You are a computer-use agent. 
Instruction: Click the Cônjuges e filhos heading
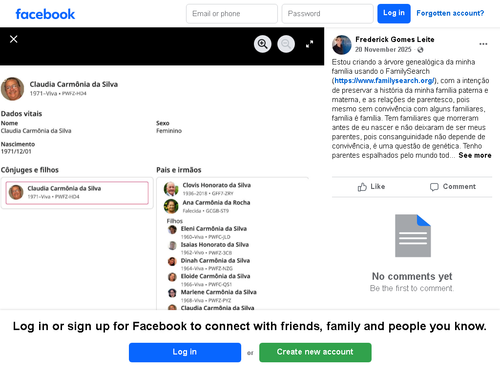tap(30, 170)
